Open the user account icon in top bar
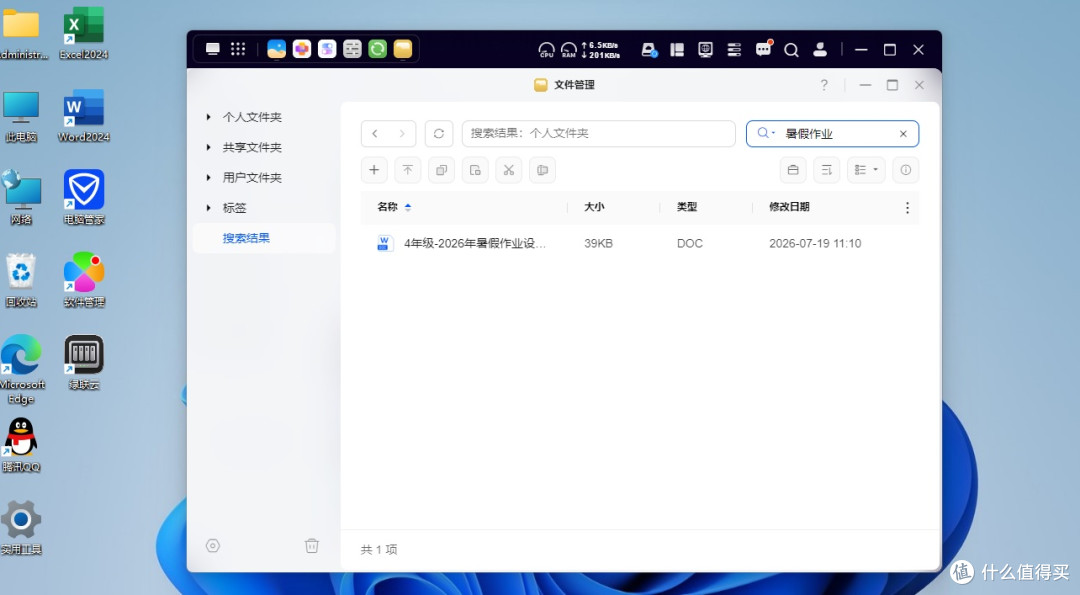Image resolution: width=1080 pixels, height=595 pixels. [820, 50]
